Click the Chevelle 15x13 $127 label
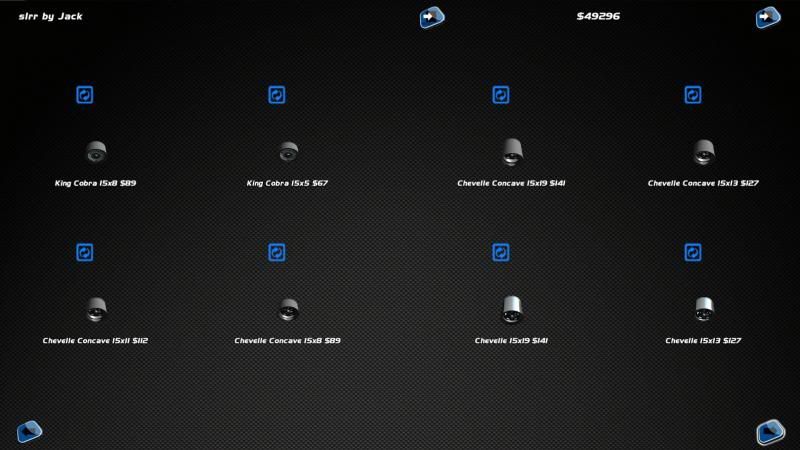Screen dimensions: 800x450 point(703,341)
